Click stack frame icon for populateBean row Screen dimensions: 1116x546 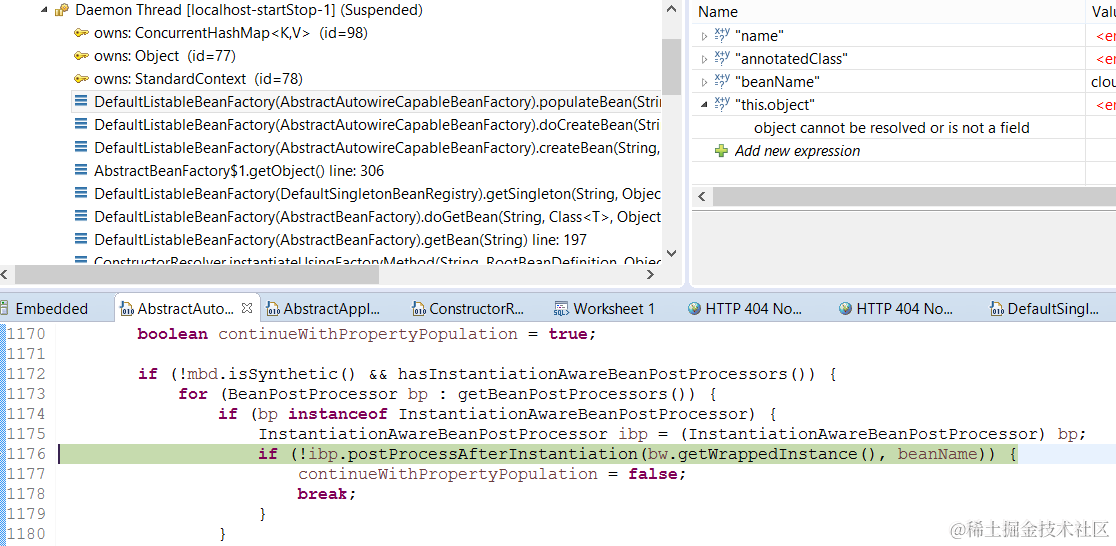point(81,102)
